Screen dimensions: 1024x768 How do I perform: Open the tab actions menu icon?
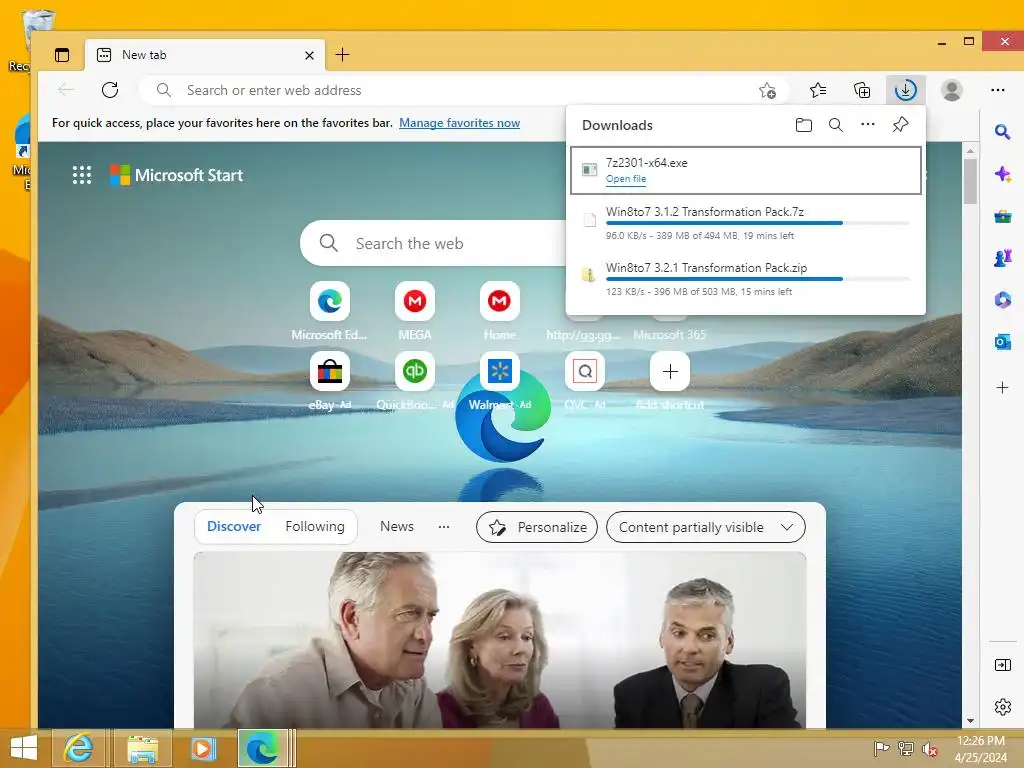[x=62, y=55]
